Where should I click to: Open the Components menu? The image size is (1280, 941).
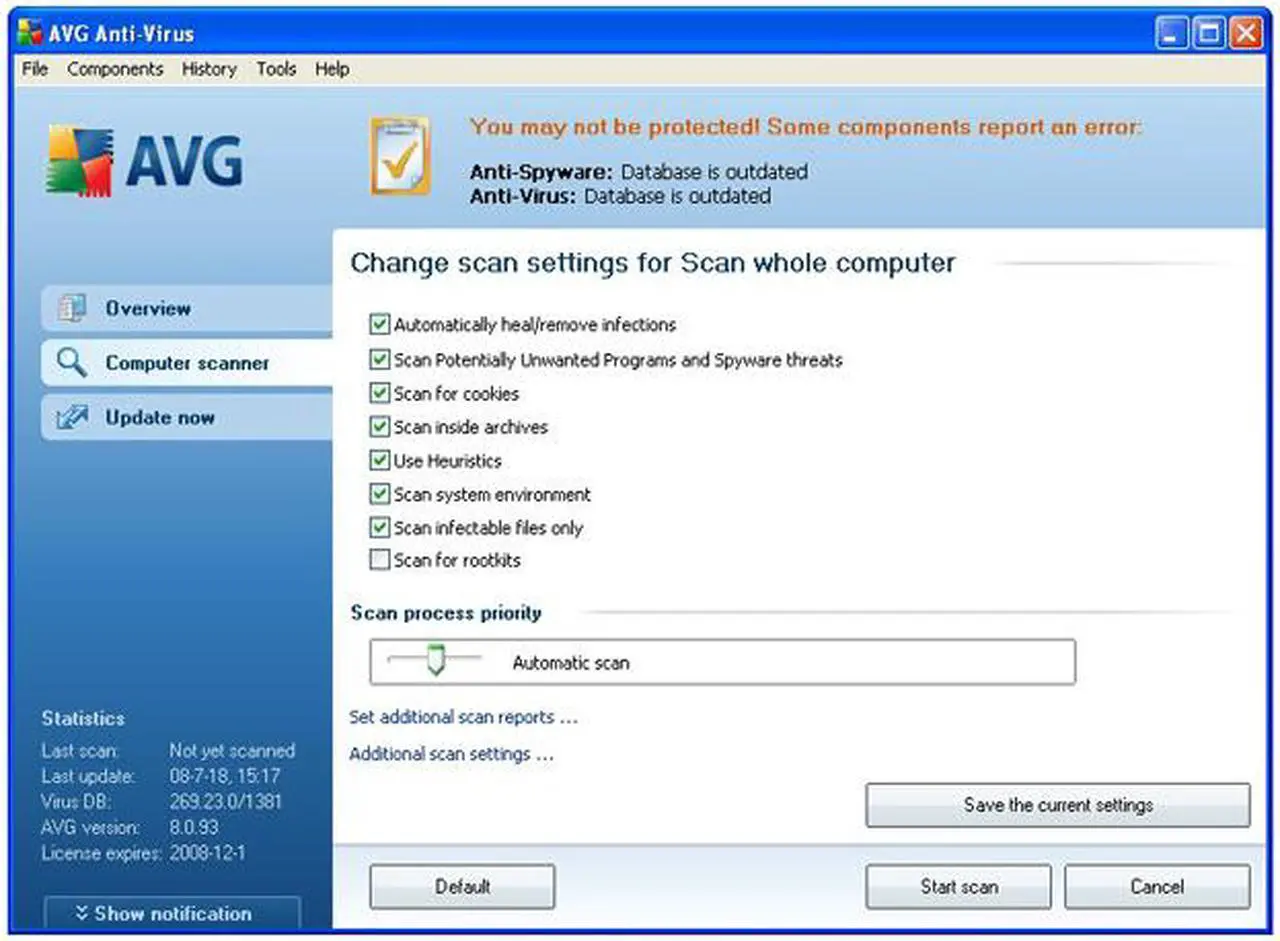point(115,69)
